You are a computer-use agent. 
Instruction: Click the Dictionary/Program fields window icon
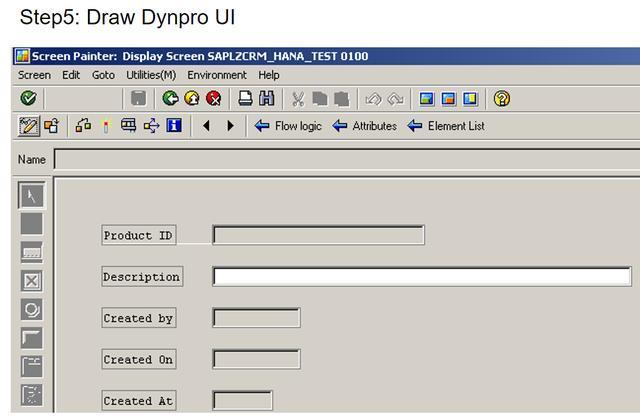click(129, 125)
